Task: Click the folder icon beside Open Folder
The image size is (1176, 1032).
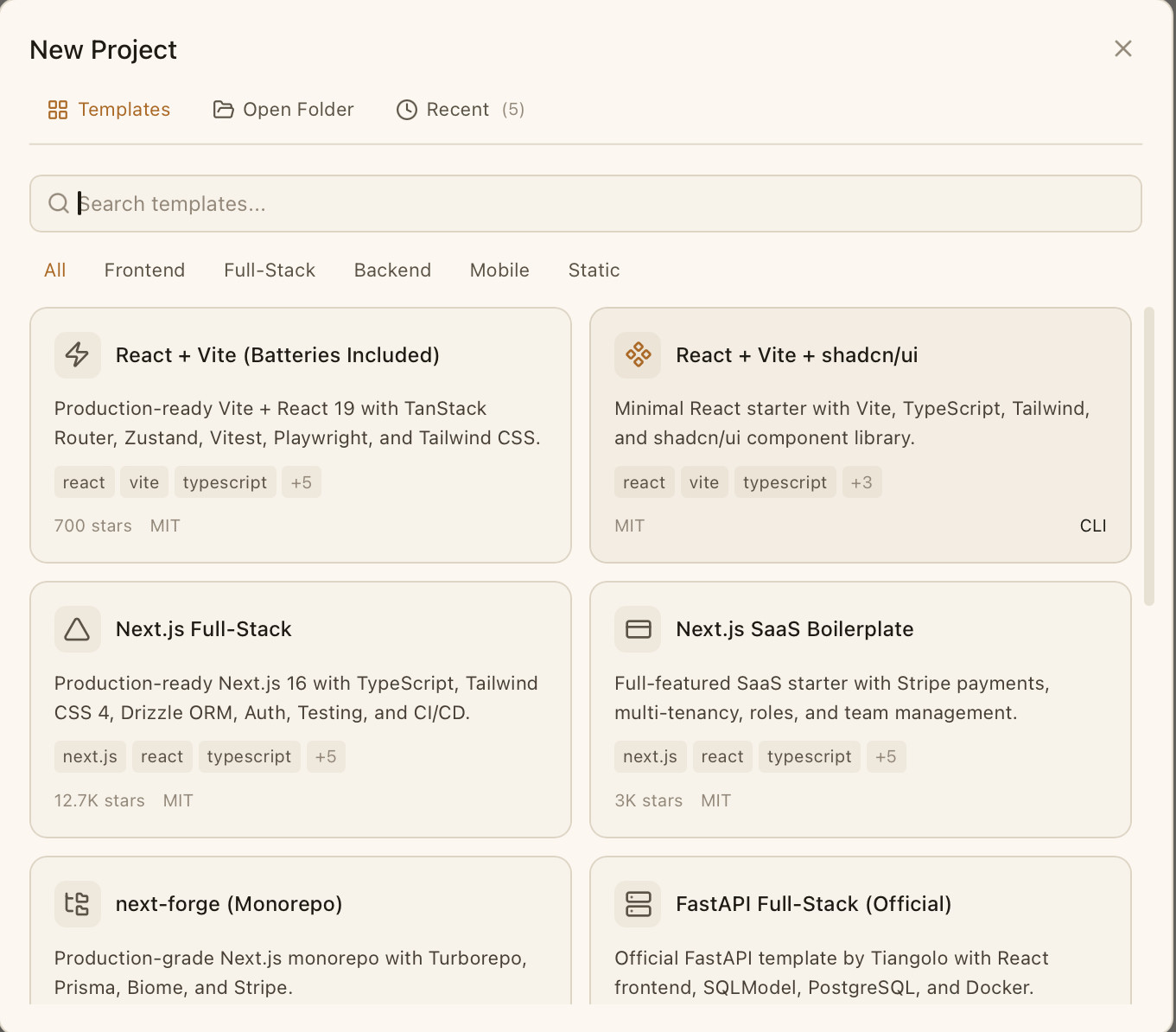Action: [223, 110]
